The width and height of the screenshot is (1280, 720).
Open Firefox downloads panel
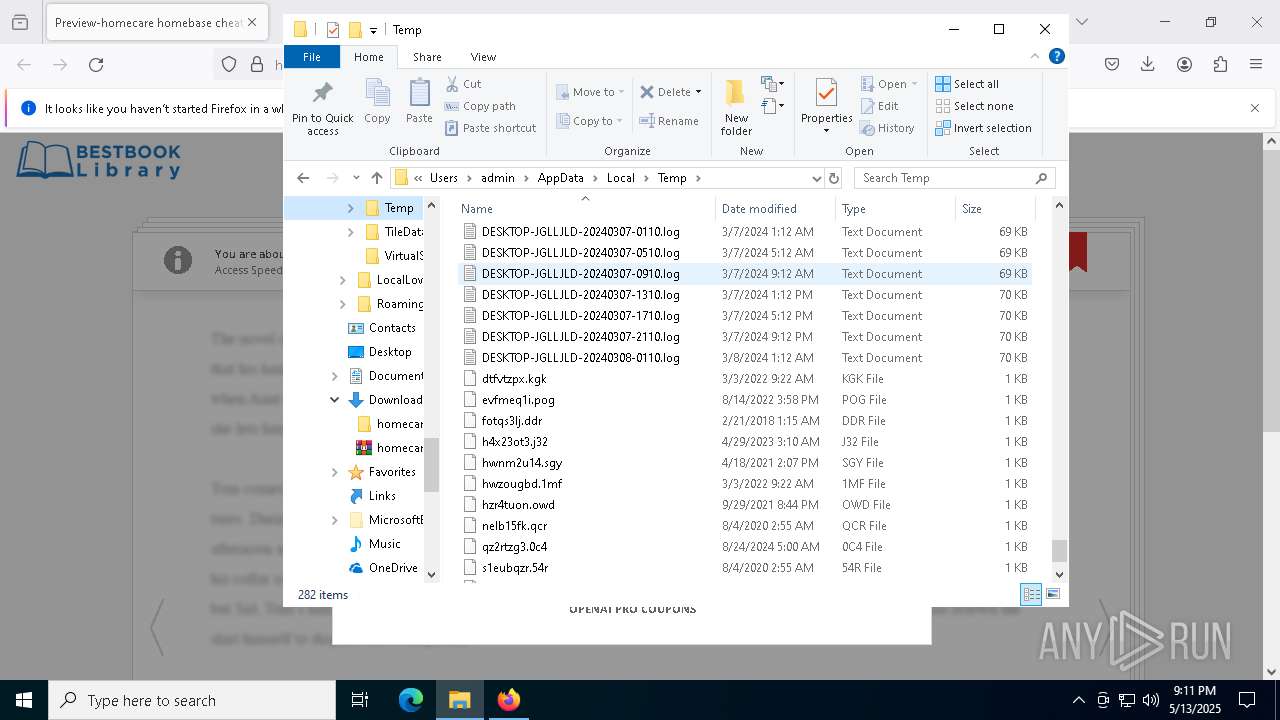(1148, 65)
